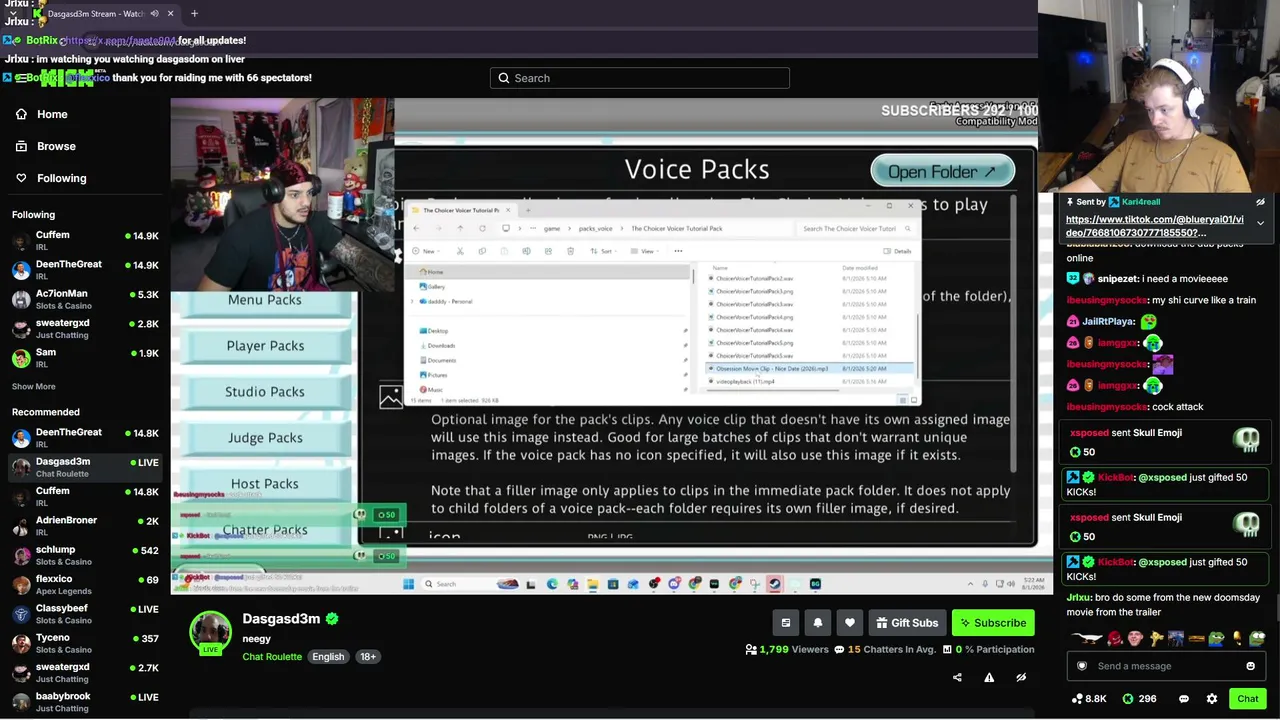This screenshot has width=1280, height=720.
Task: Click the File Explorer icon in stream taskbar
Action: coord(592,584)
